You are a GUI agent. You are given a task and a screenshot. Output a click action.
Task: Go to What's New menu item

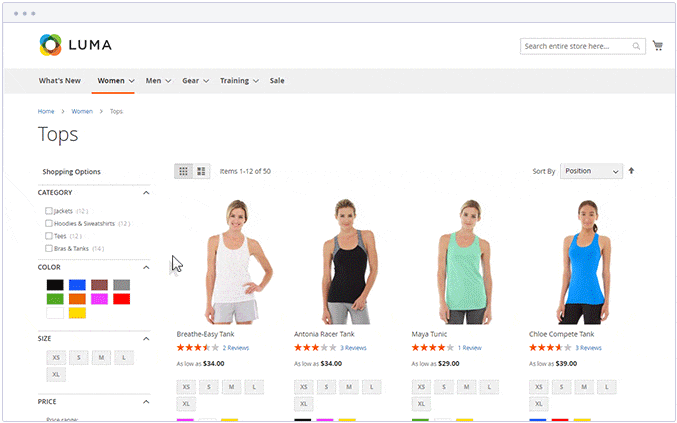[60, 81]
